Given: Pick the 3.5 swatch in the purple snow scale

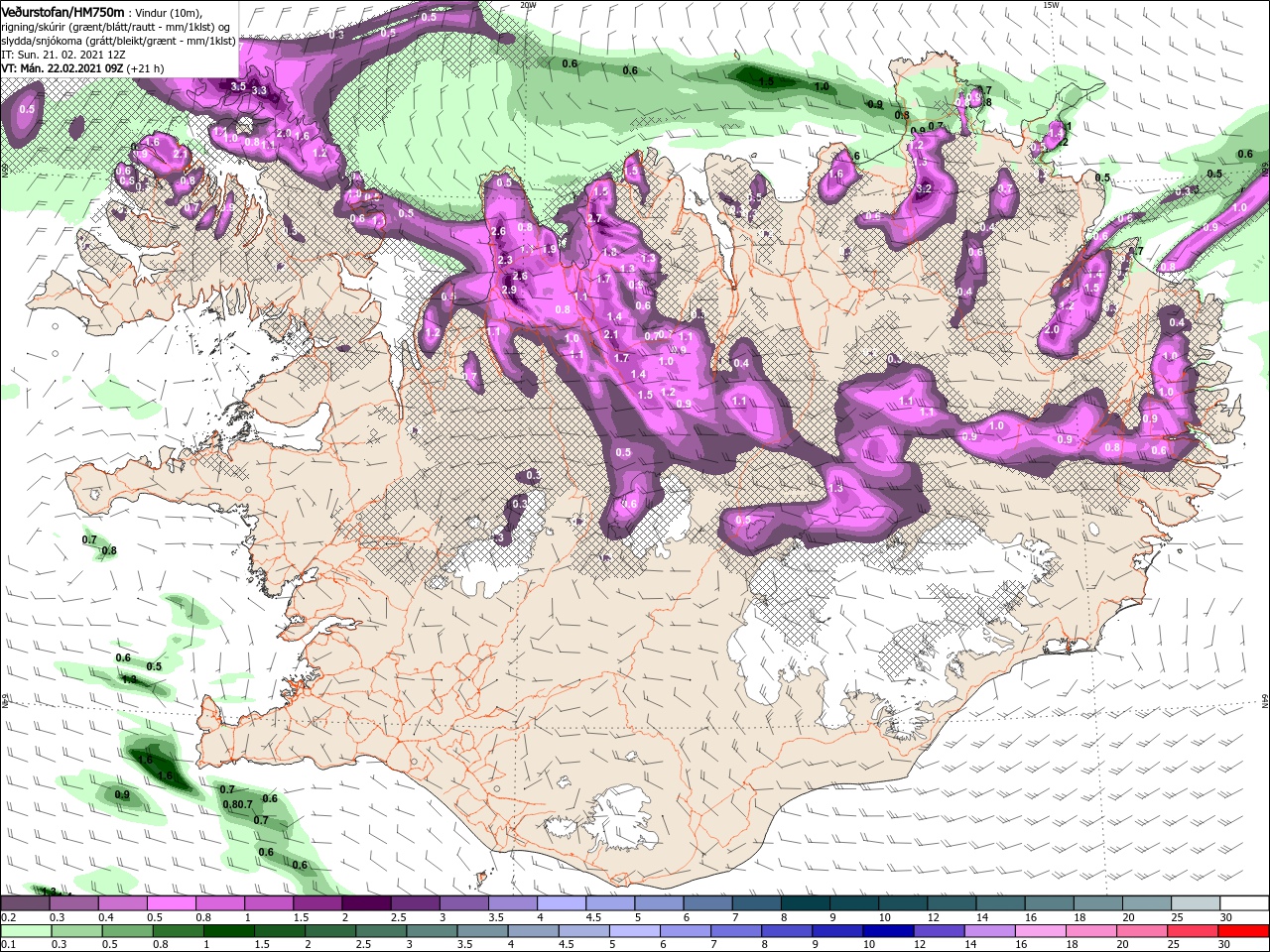Looking at the screenshot, I should 512,903.
